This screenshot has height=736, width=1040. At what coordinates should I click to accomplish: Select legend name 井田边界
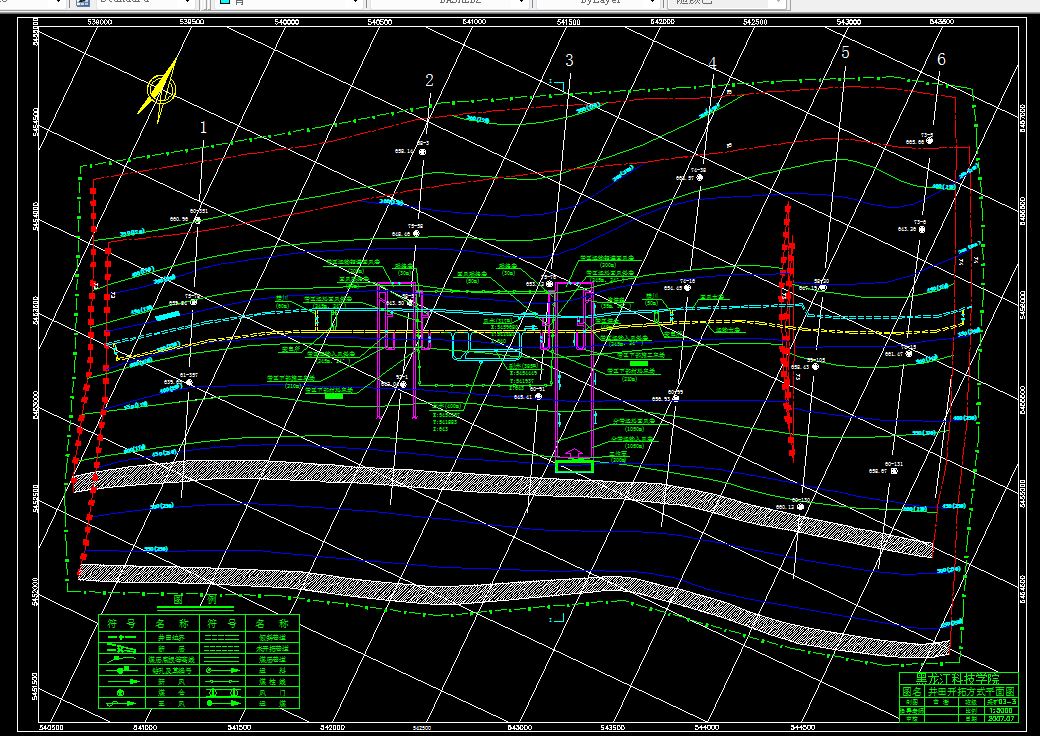coord(171,637)
